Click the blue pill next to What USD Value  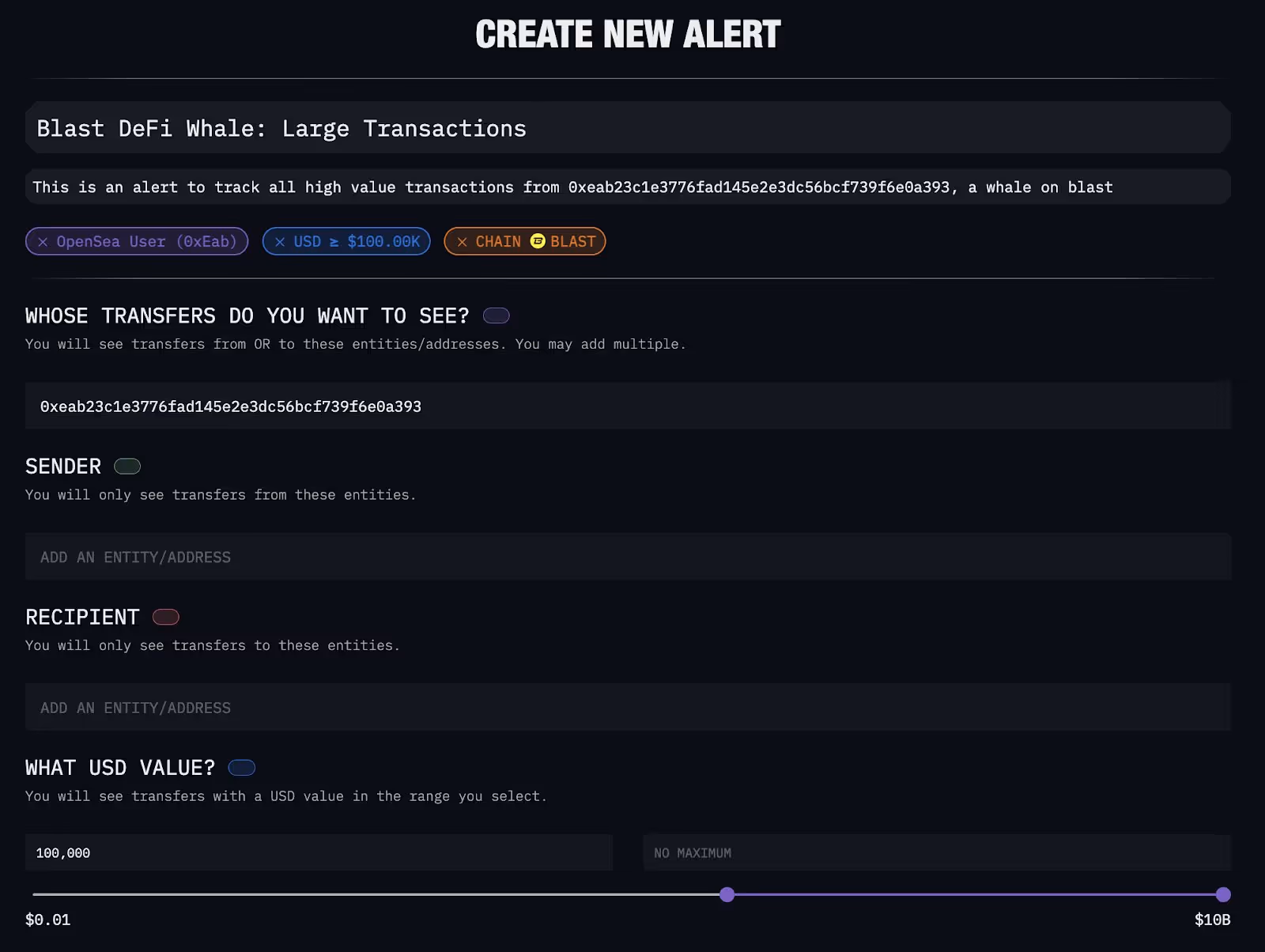242,768
